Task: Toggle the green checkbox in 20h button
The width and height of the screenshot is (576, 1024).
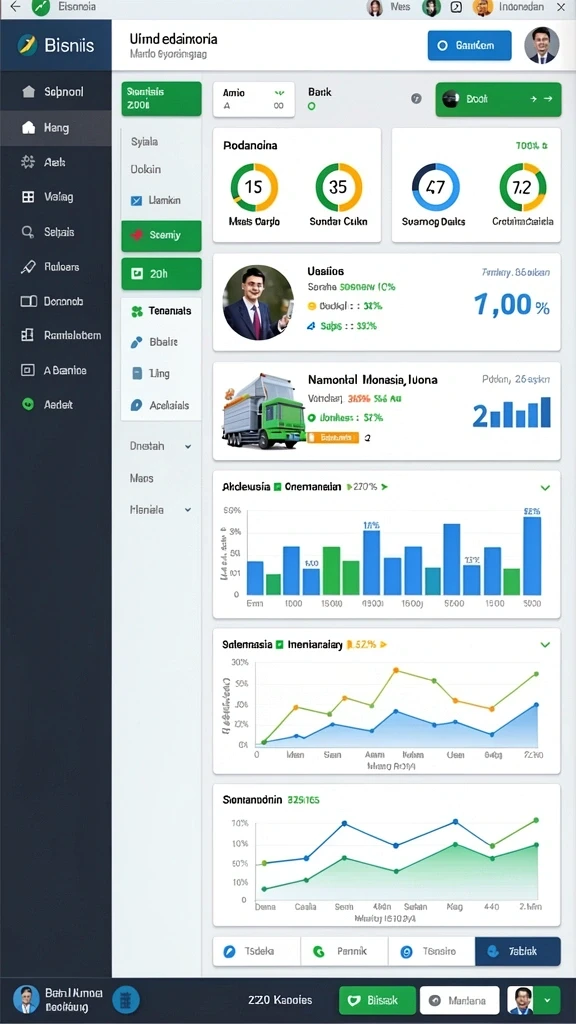Action: pyautogui.click(x=136, y=274)
